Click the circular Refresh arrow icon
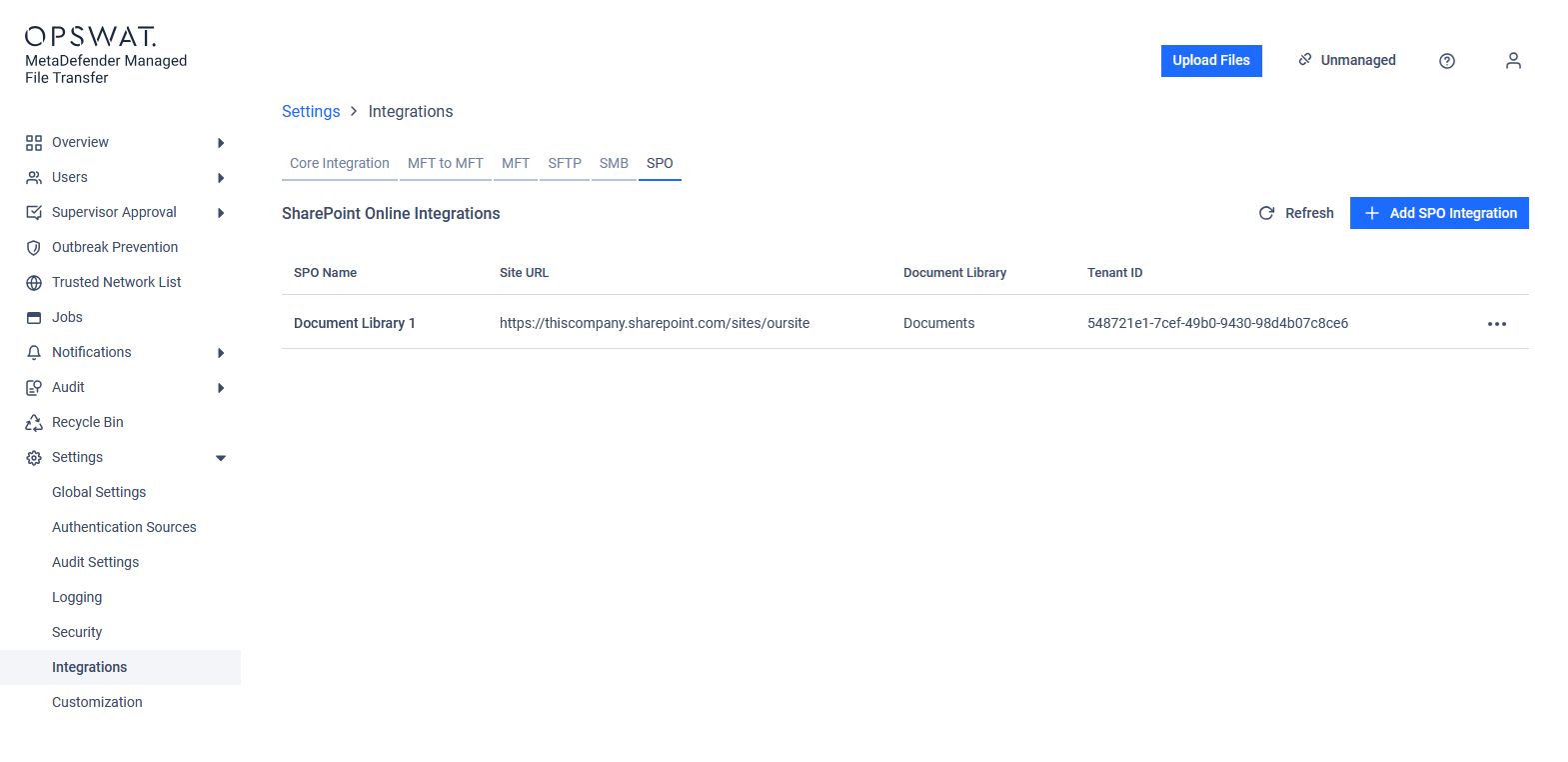The image size is (1568, 762). [x=1266, y=213]
